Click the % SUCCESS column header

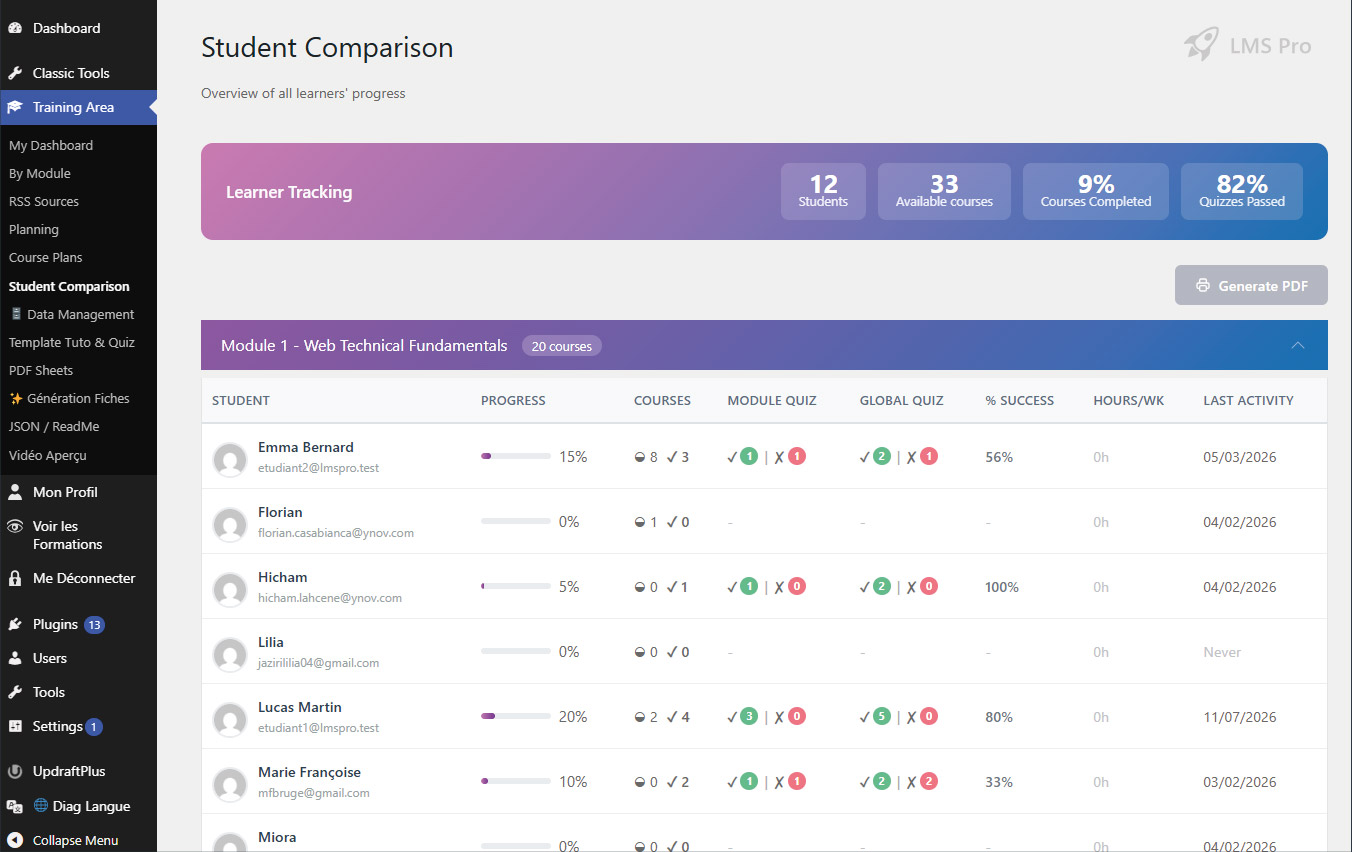tap(1019, 400)
